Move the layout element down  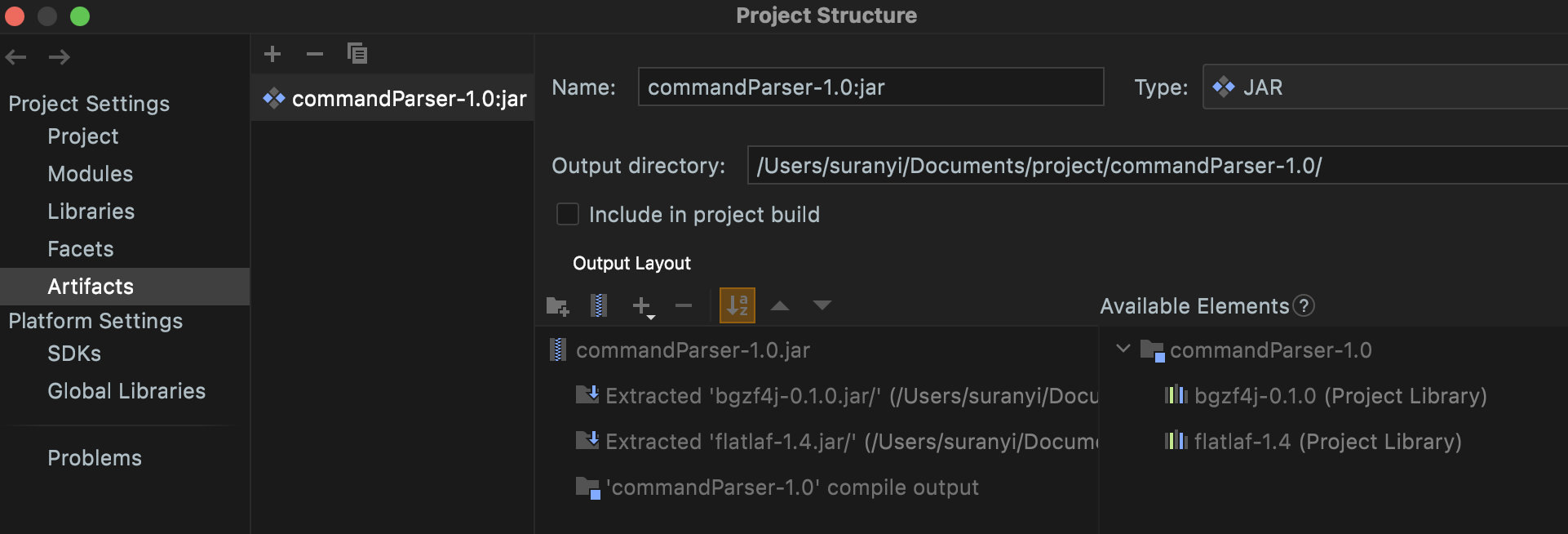click(822, 306)
